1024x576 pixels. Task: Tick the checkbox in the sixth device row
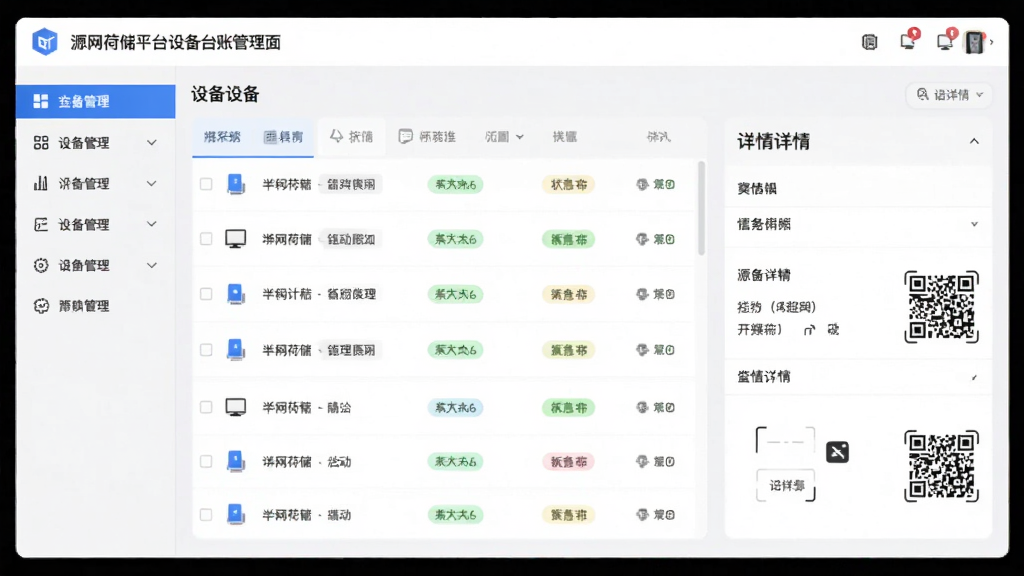pos(206,462)
